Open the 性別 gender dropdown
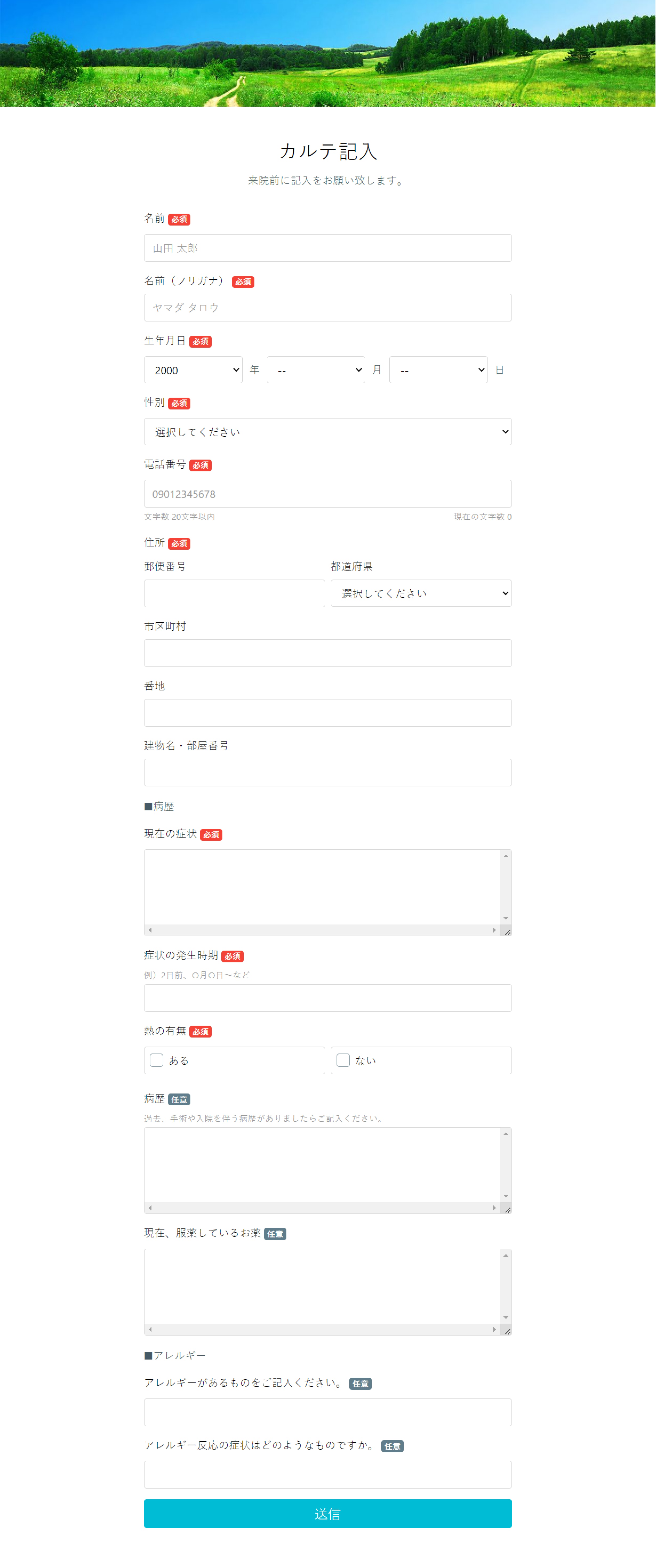Image resolution: width=656 pixels, height=1568 pixels. (x=328, y=432)
